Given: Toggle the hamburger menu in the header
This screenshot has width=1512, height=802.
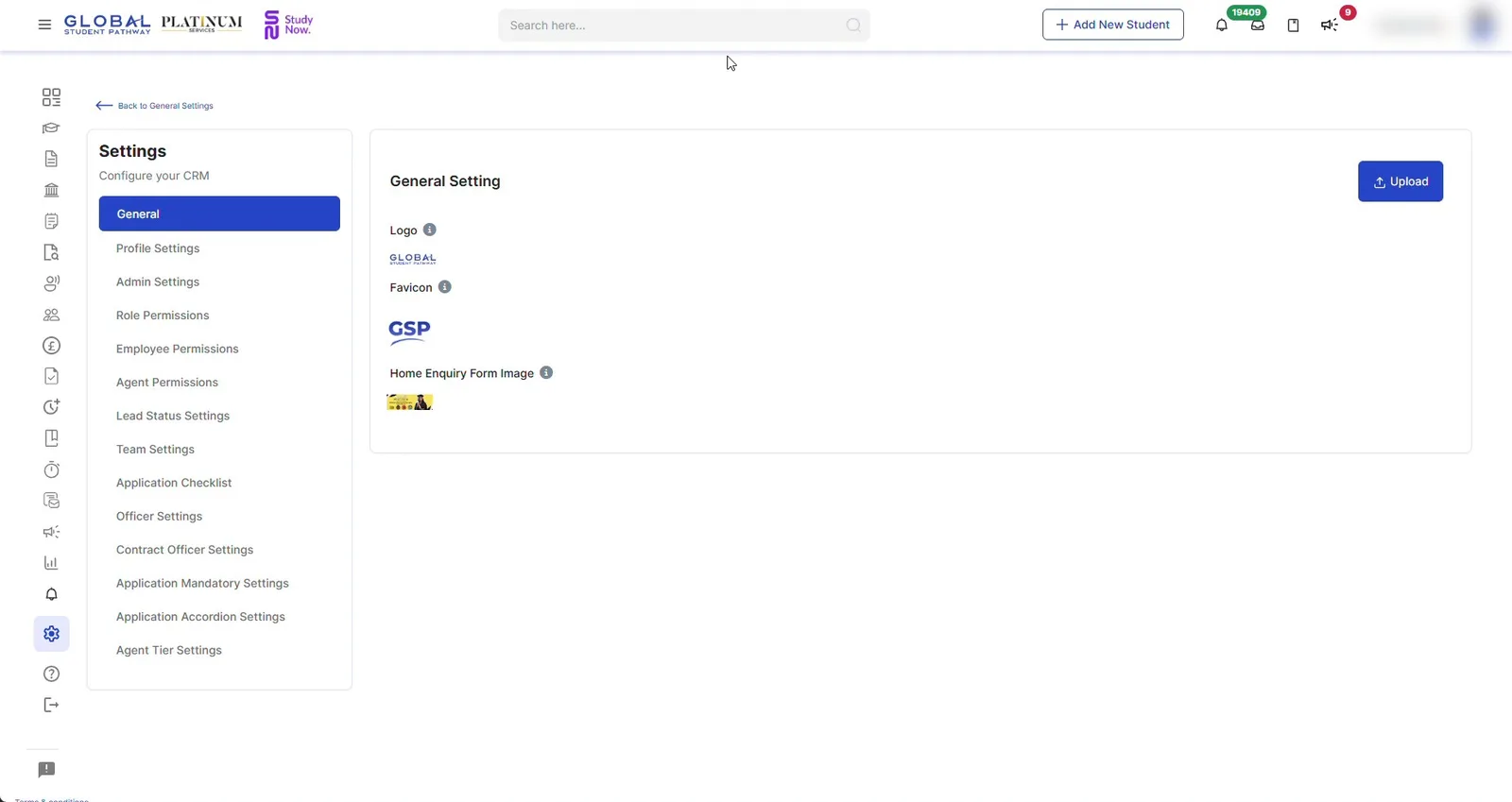Looking at the screenshot, I should [x=44, y=25].
